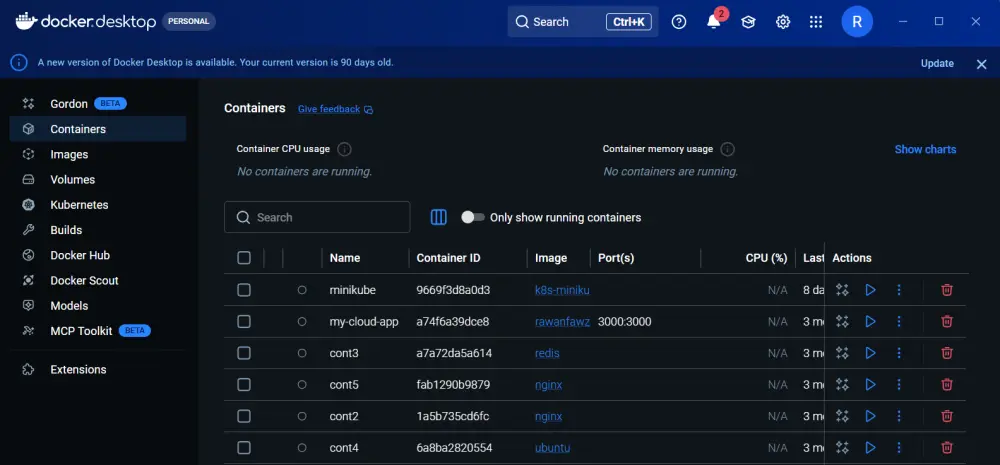The width and height of the screenshot is (1000, 465).
Task: Open MCP Toolkit in the sidebar
Action: click(98, 331)
